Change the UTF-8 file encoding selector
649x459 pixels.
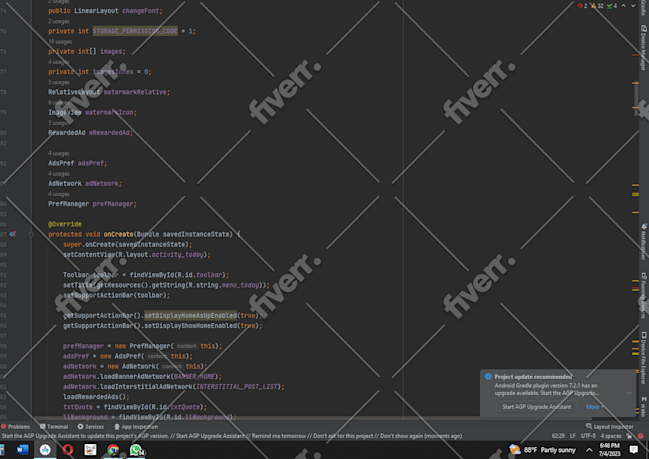[x=588, y=436]
